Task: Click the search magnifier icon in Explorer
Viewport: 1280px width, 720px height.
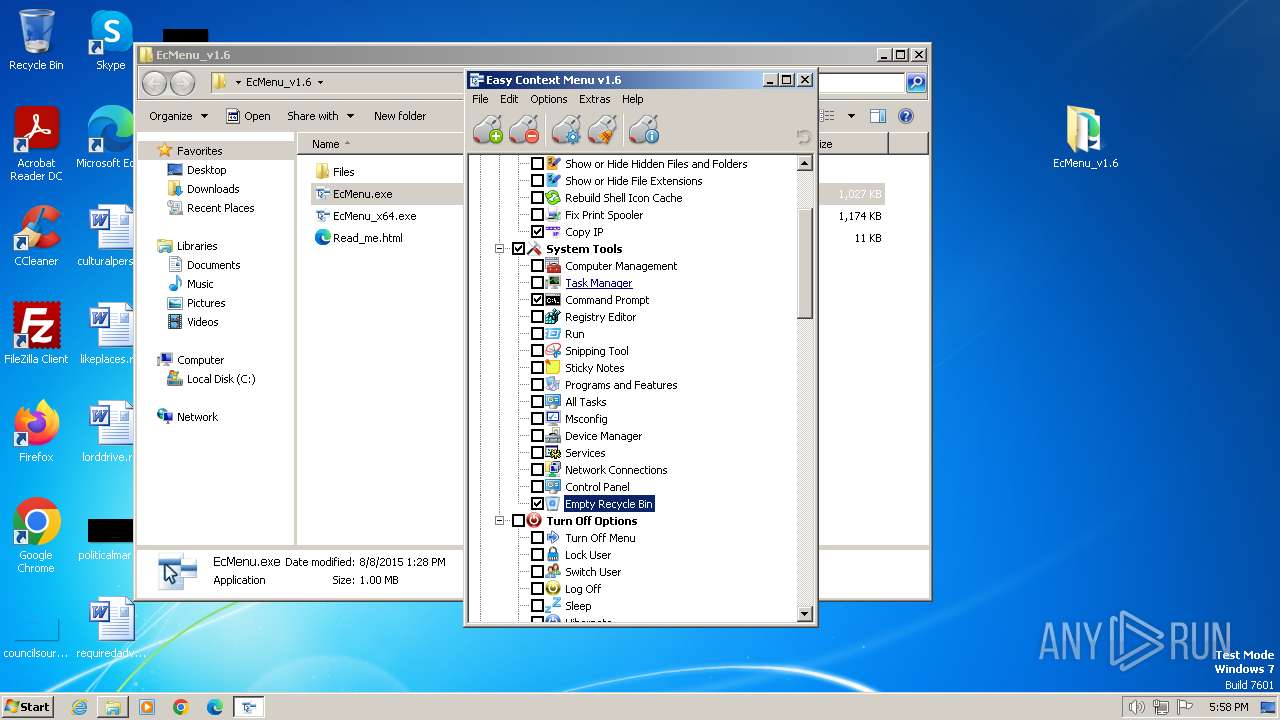Action: click(x=915, y=82)
